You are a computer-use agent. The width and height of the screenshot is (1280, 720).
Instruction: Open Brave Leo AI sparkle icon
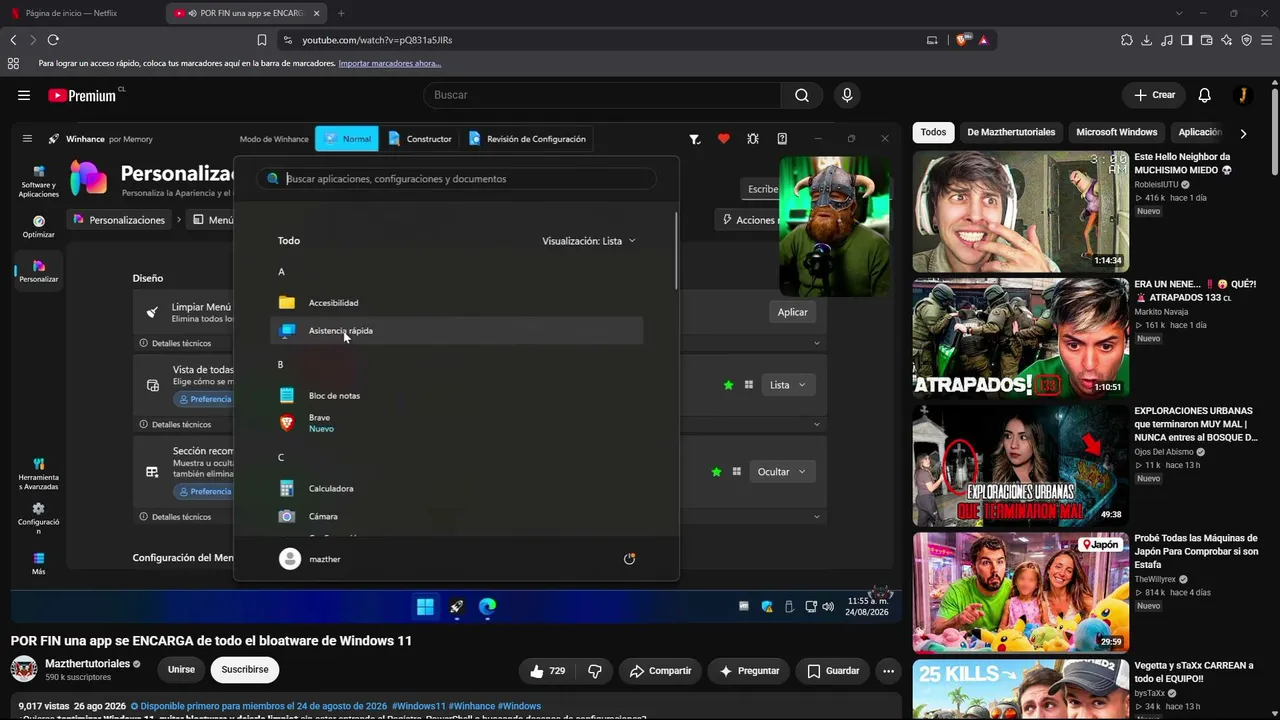(1226, 40)
